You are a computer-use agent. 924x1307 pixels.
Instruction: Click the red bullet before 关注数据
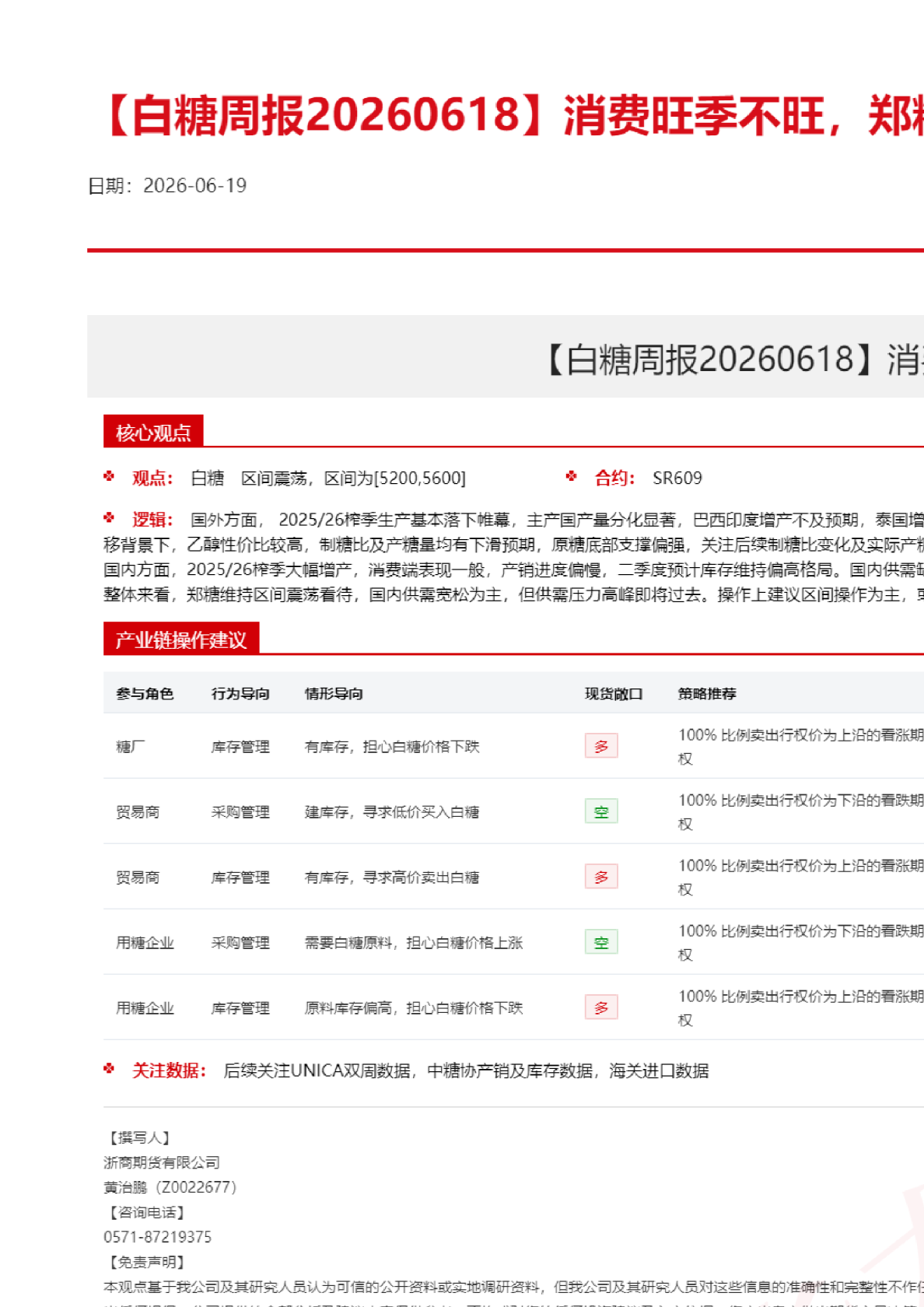click(x=109, y=1069)
